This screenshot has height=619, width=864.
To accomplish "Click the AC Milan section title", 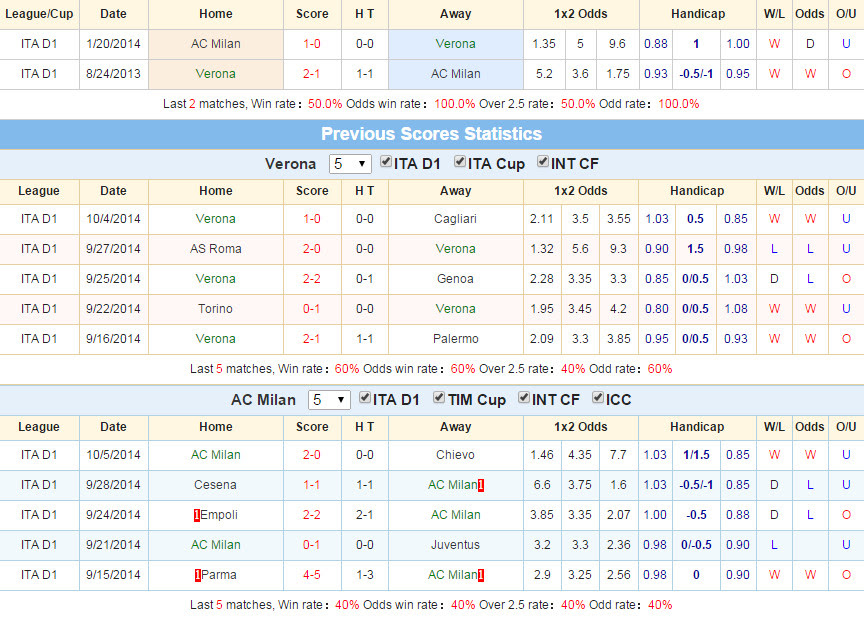I will pos(263,400).
